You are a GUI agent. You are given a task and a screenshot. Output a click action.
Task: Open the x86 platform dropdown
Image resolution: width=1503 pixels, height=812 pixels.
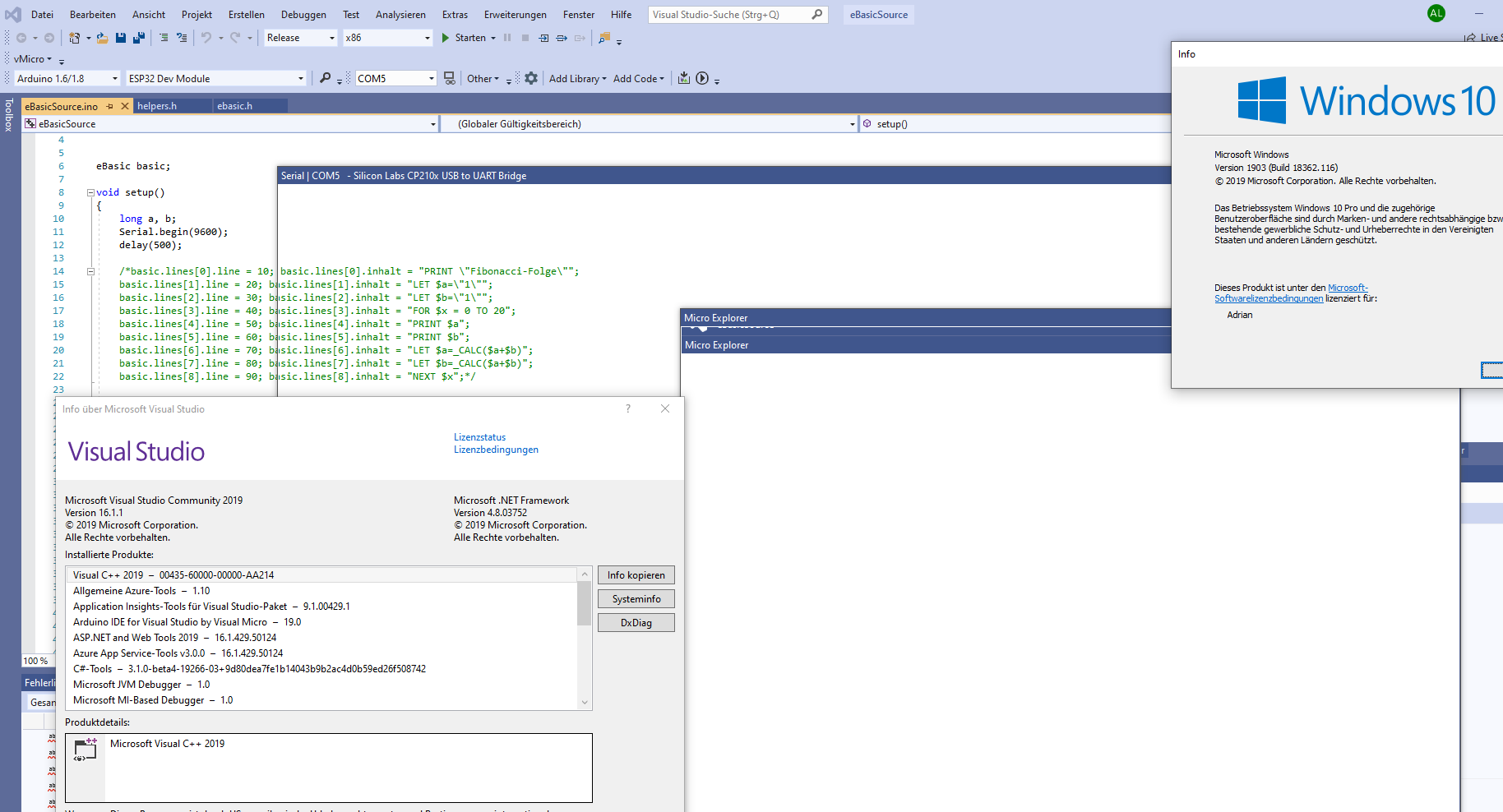(x=387, y=38)
